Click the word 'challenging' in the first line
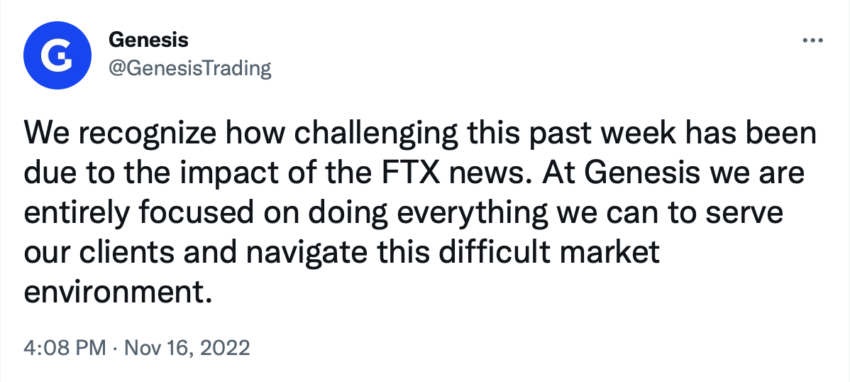The height and width of the screenshot is (382, 850). click(368, 135)
